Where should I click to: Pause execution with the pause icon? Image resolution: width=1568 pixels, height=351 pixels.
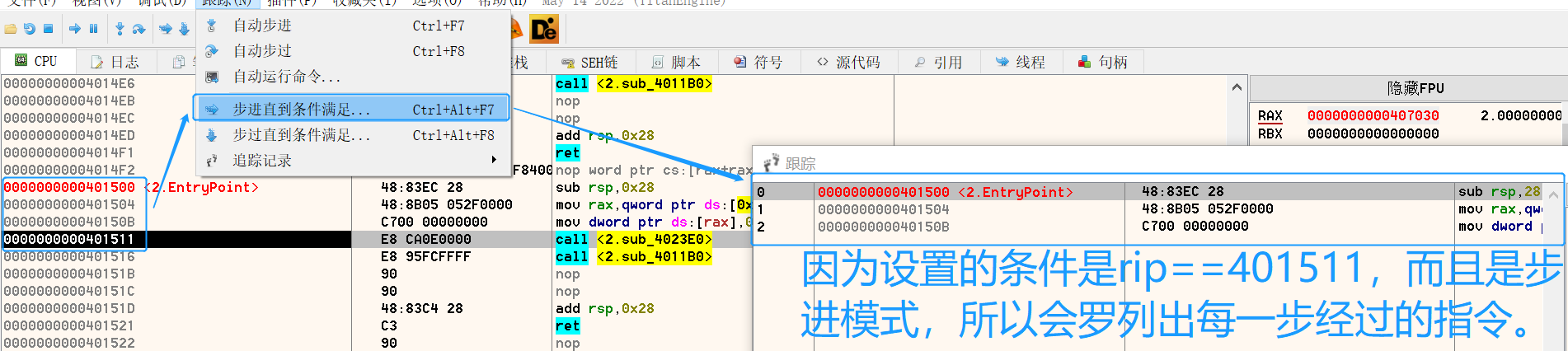click(x=94, y=29)
